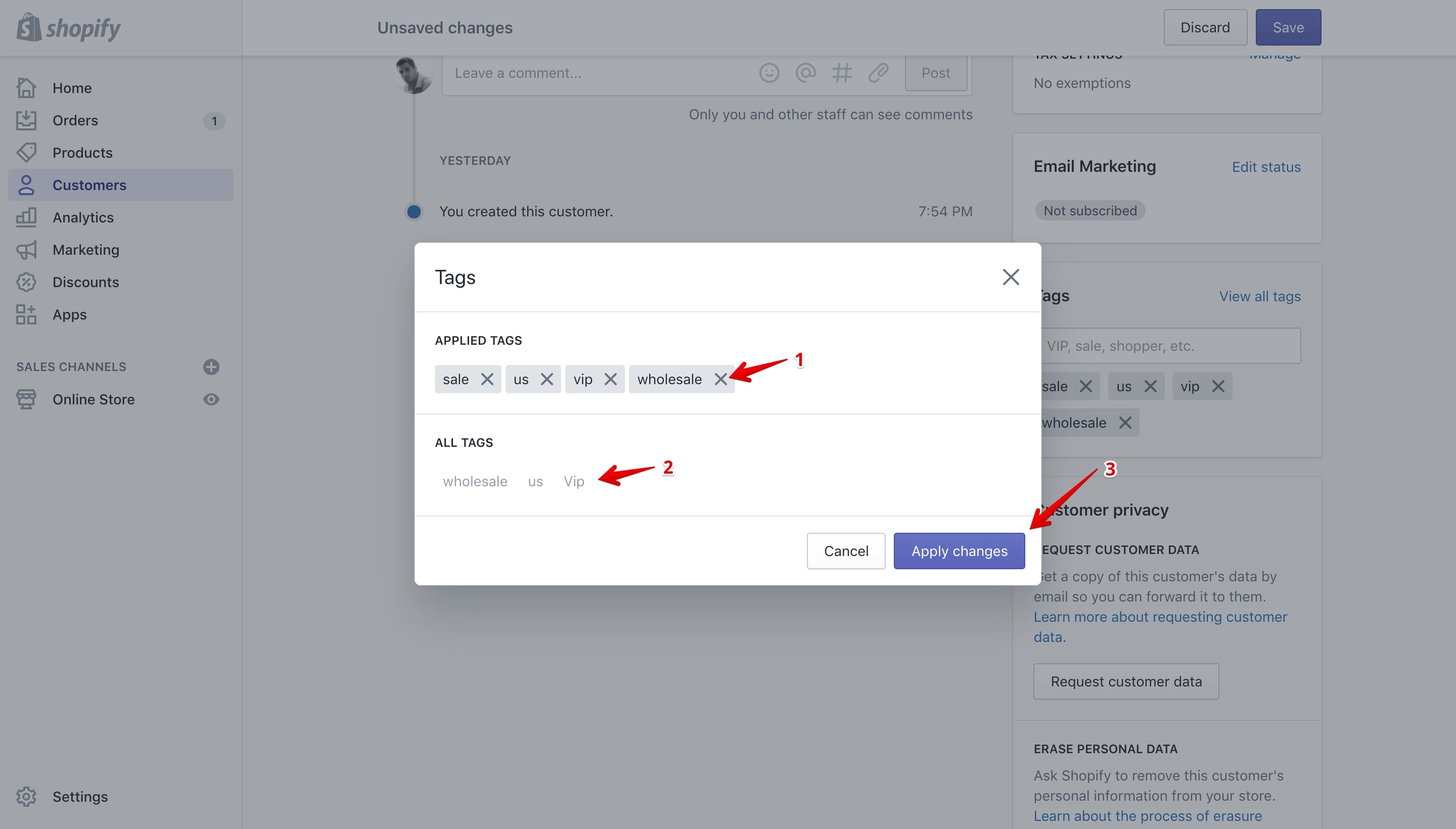Viewport: 1456px width, 829px height.
Task: Click the Discounts icon
Action: (x=26, y=283)
